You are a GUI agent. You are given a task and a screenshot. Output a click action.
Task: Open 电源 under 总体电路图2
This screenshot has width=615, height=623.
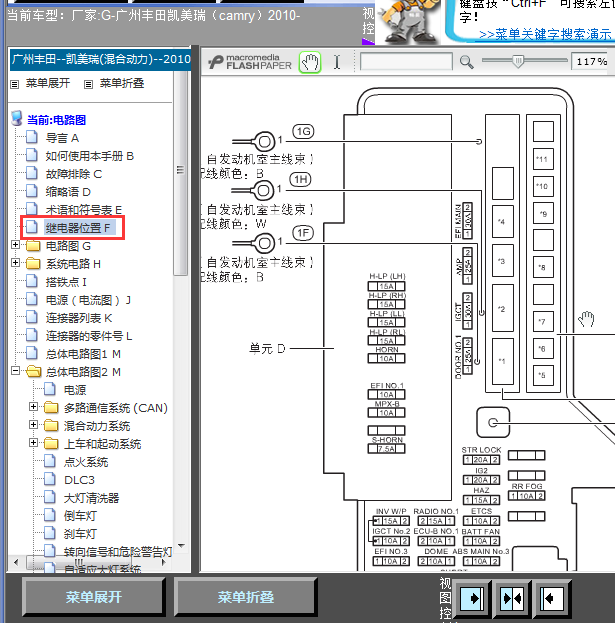click(75, 390)
